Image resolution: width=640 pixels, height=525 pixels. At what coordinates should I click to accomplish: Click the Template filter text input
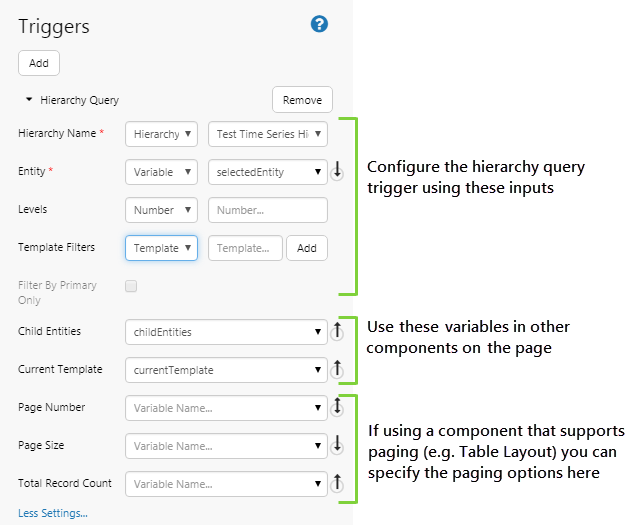click(244, 248)
